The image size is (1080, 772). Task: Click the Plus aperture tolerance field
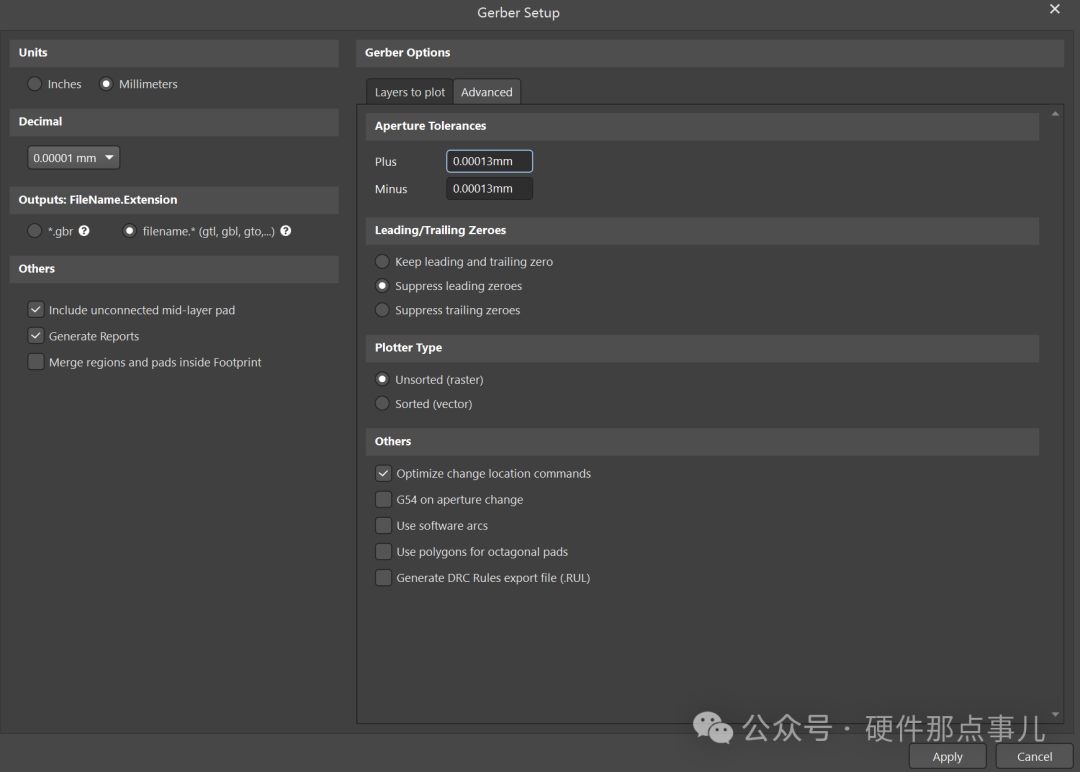(x=490, y=161)
